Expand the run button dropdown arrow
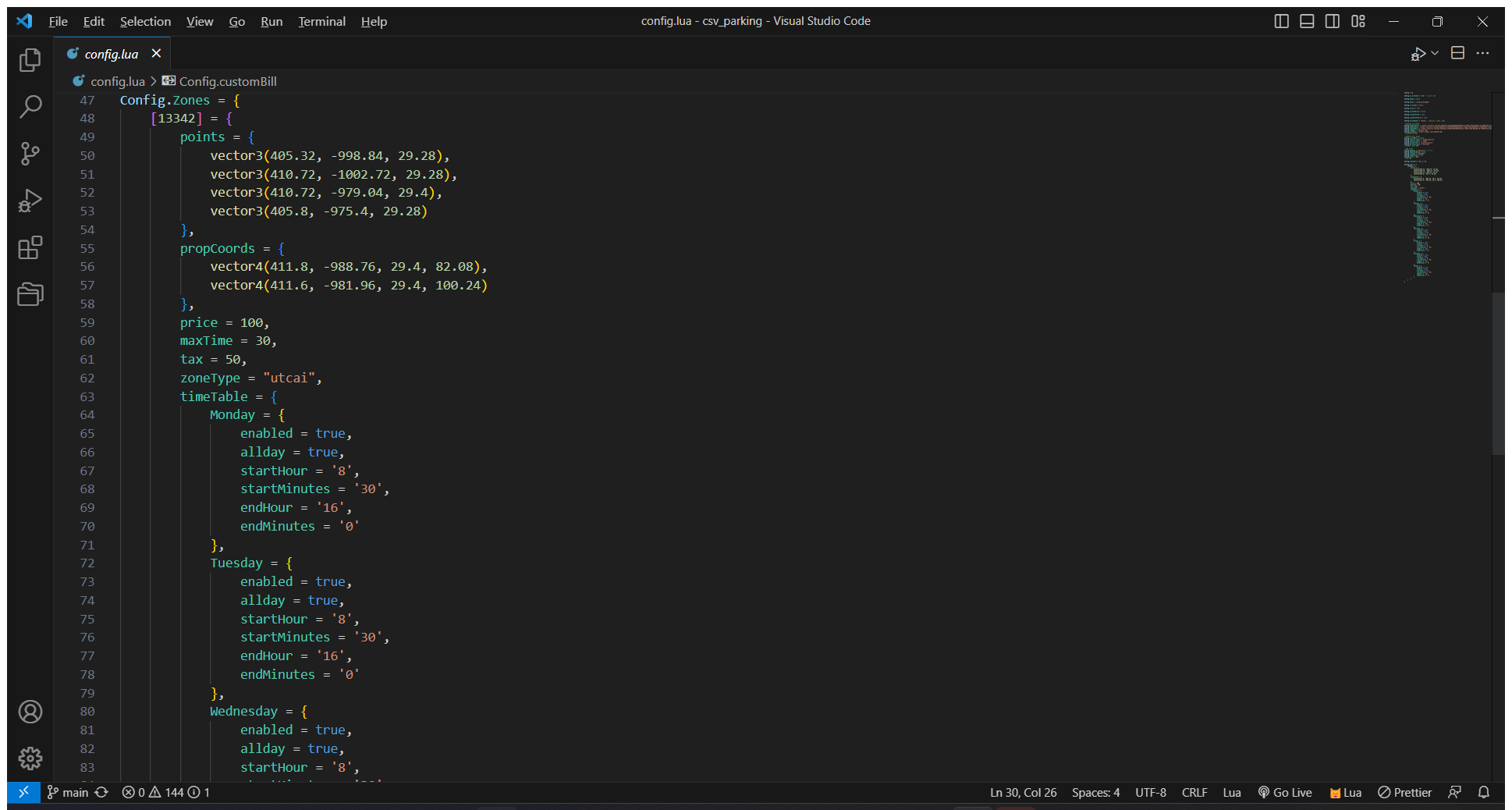Screen dimensions: 1512x810 coord(1435,53)
